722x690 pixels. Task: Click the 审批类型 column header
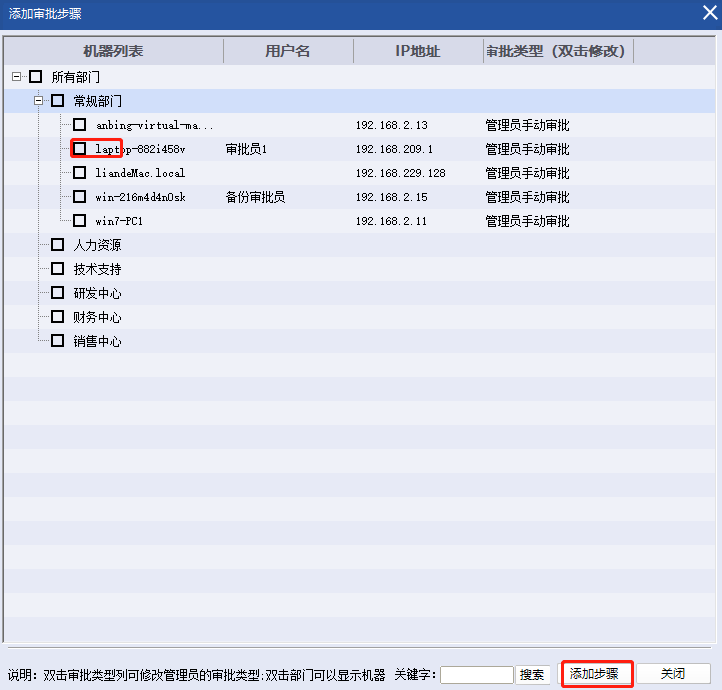click(x=558, y=51)
